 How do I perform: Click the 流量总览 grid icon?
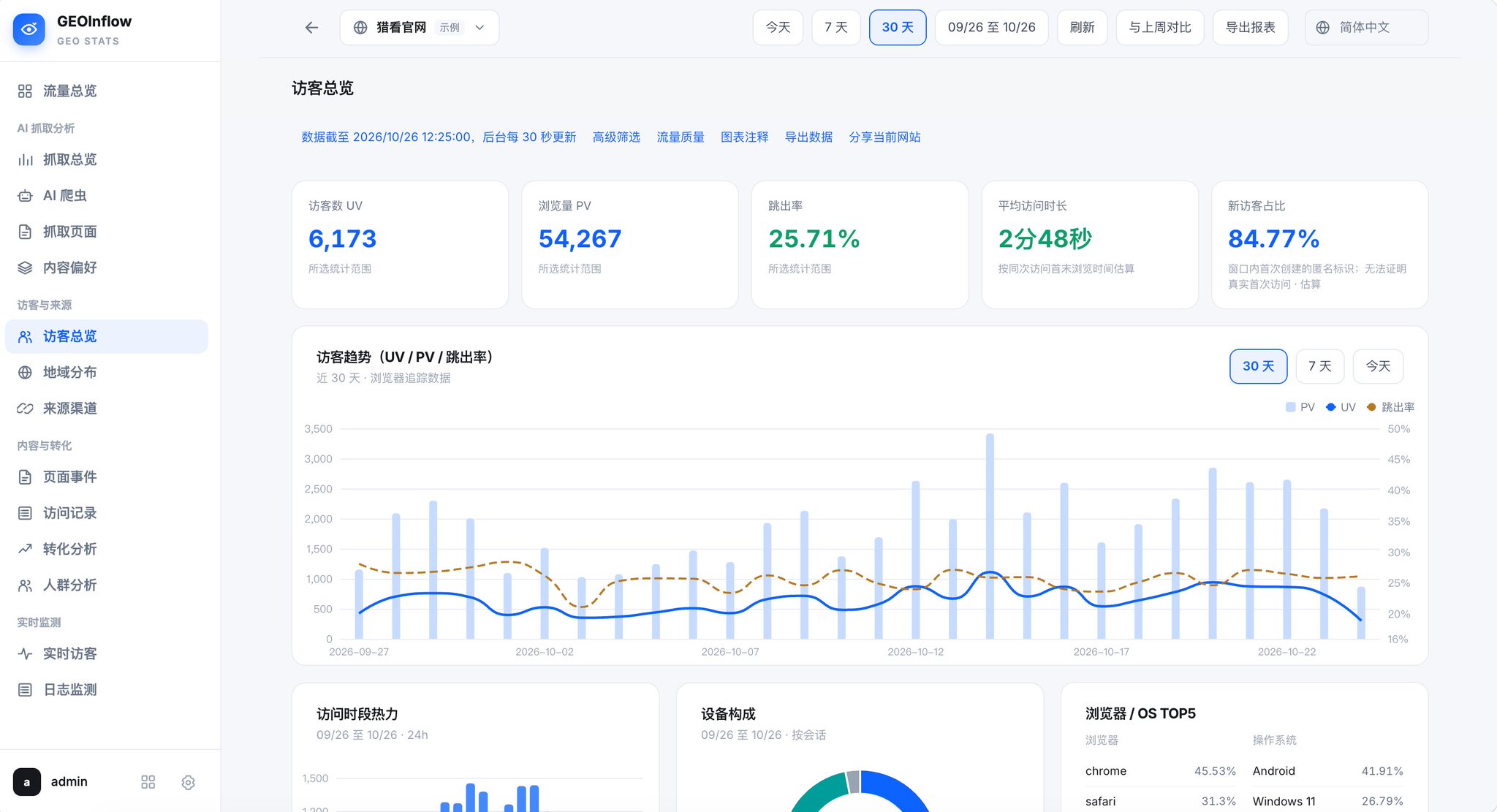[25, 91]
